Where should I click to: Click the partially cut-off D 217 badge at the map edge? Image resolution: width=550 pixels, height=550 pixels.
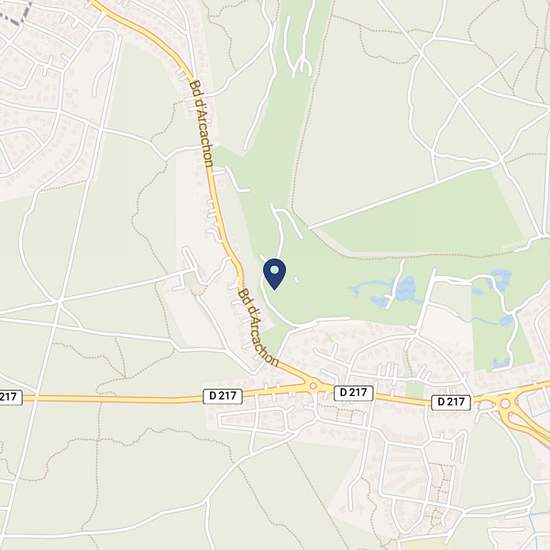(x=11, y=397)
